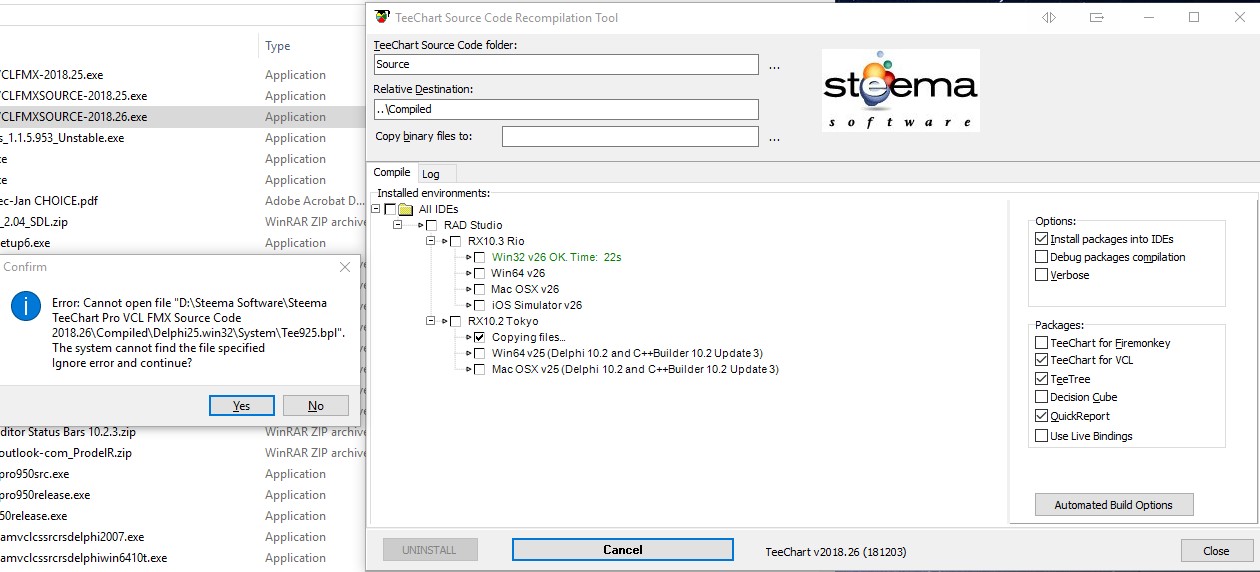This screenshot has width=1260, height=572.
Task: Toggle the All IDEs checkbox
Action: pyautogui.click(x=390, y=209)
